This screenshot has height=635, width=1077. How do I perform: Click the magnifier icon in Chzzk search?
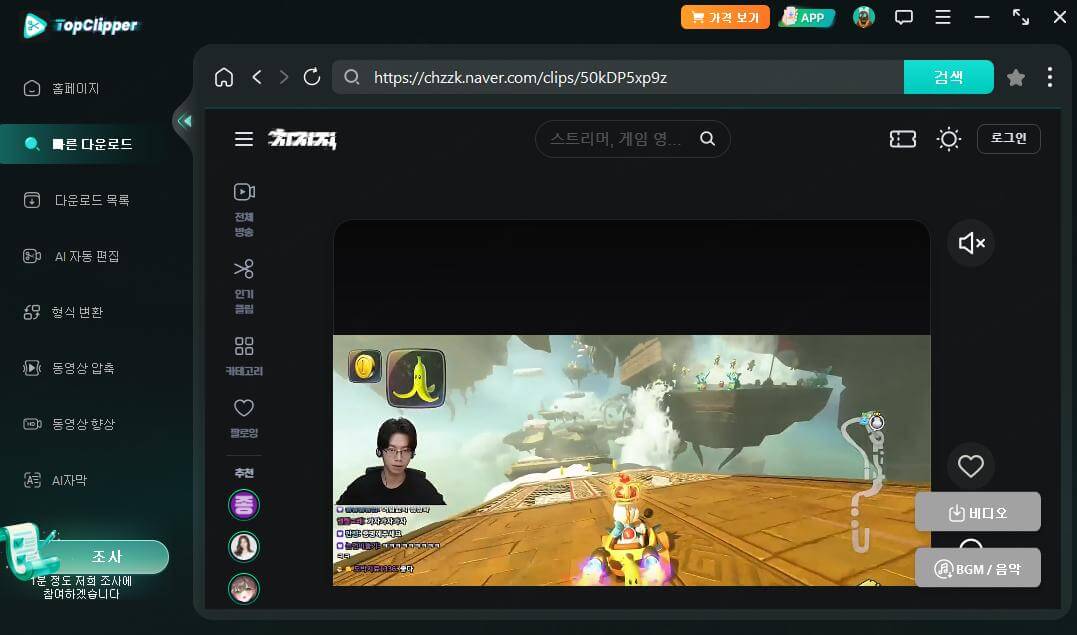pos(707,139)
